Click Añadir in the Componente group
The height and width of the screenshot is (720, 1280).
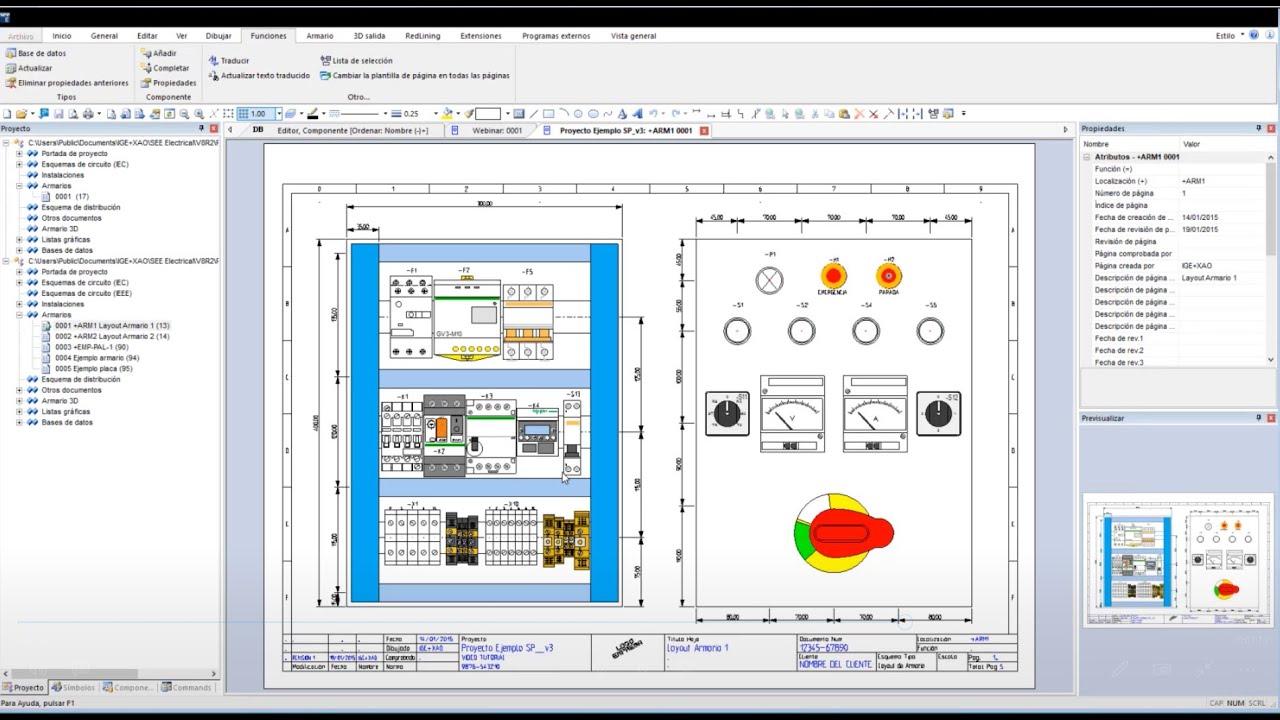(x=159, y=53)
